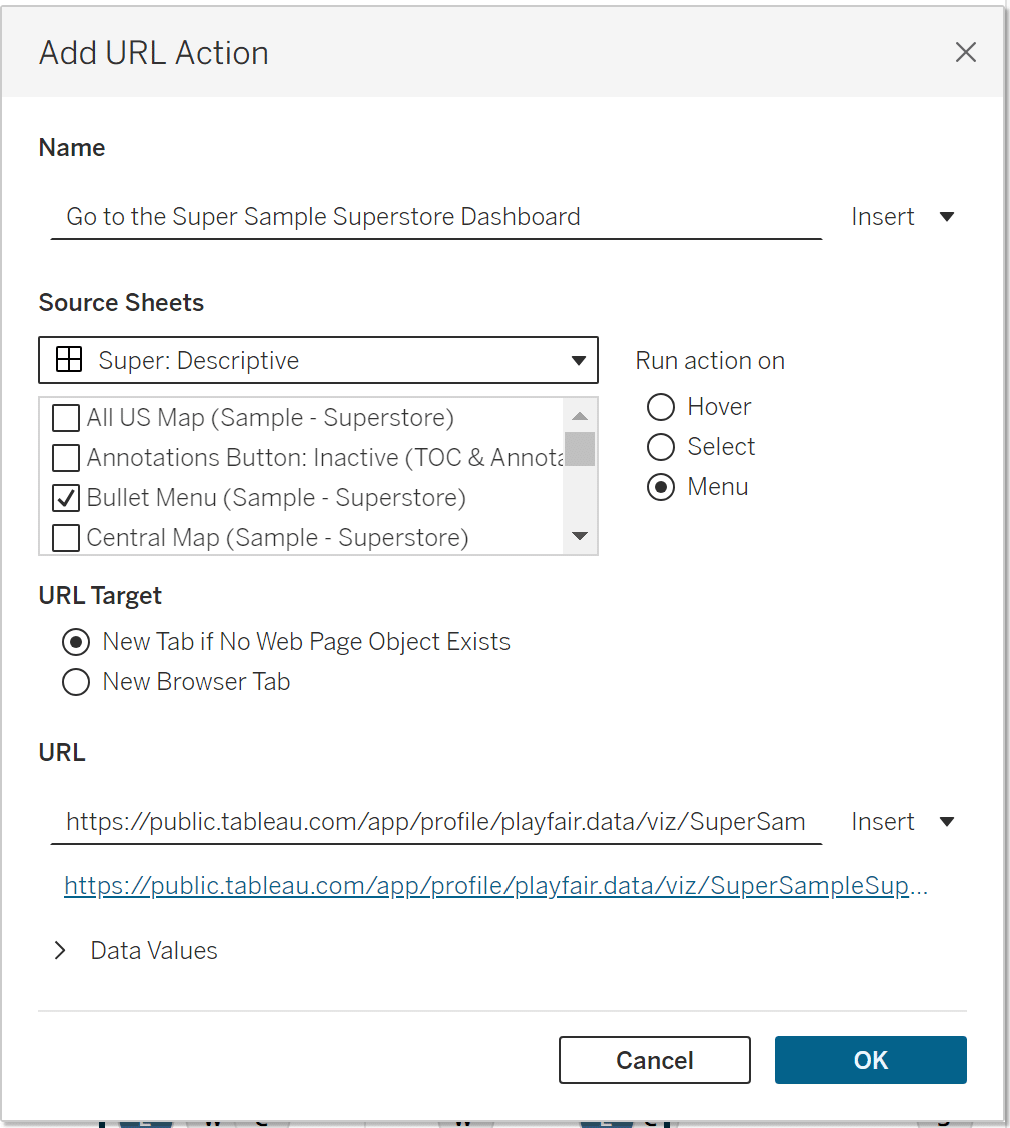Click the sheets list scrollbar thumb
Viewport: 1010px width, 1128px height.
(x=580, y=449)
